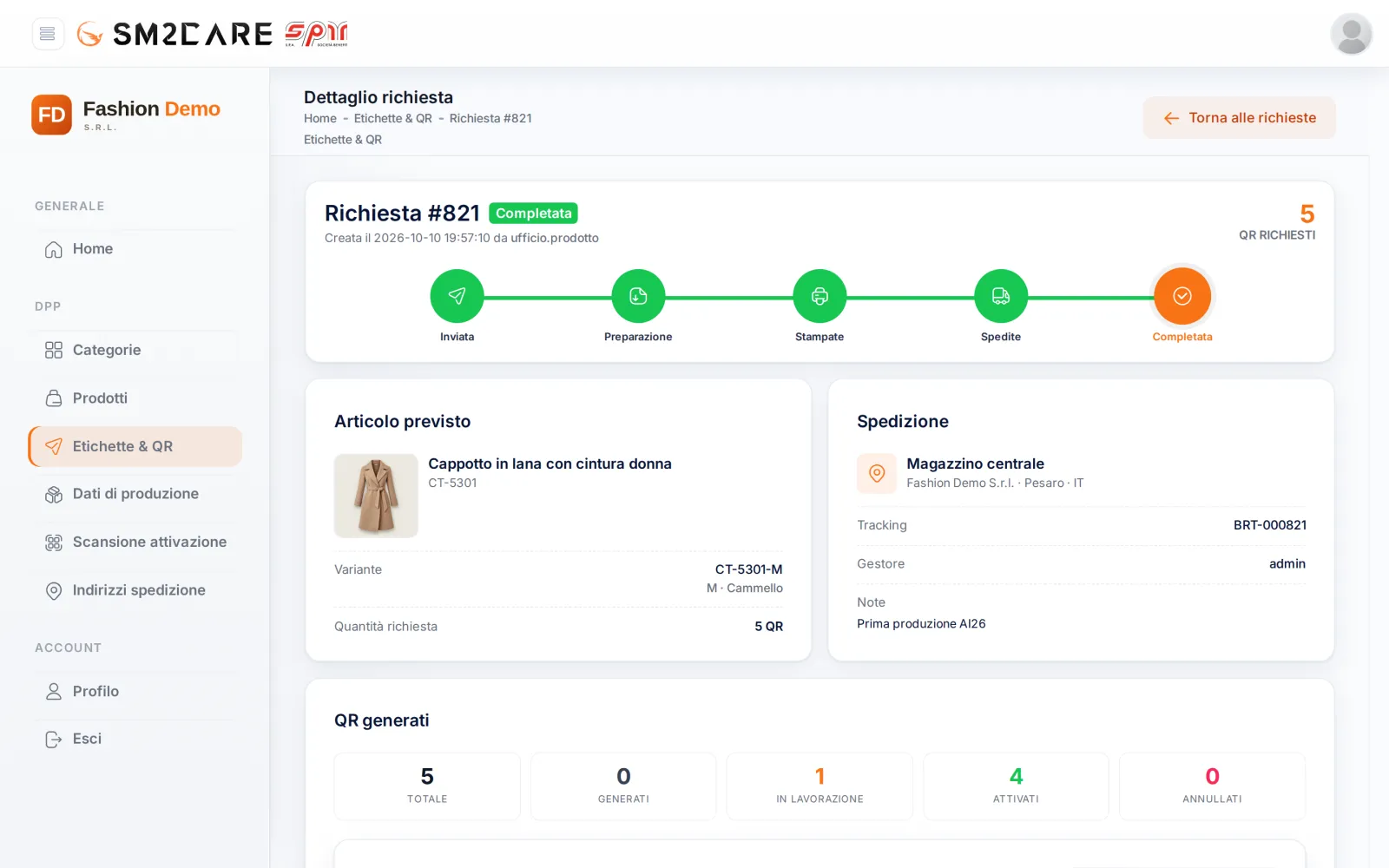Select the Preparazione step icon
Image resolution: width=1389 pixels, height=868 pixels.
(638, 296)
